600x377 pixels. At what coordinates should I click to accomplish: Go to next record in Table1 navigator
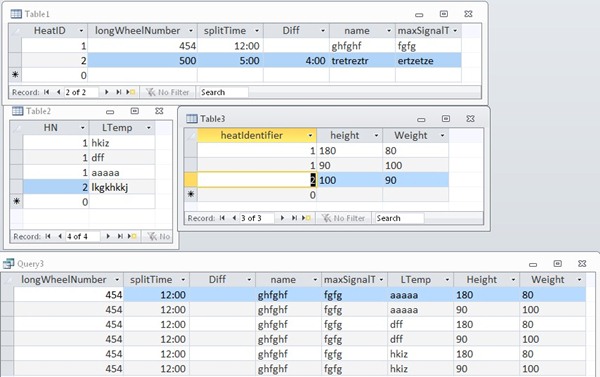[x=106, y=92]
